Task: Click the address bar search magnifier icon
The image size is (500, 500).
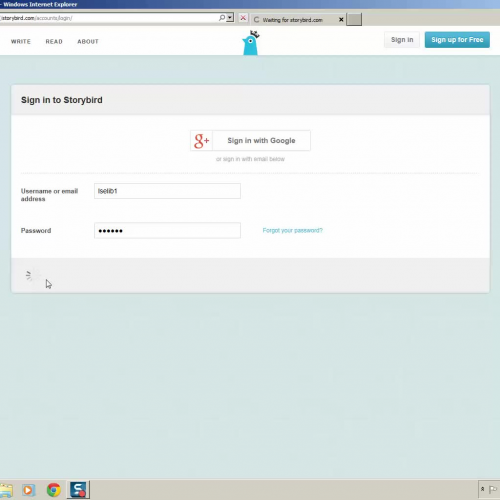Action: [x=222, y=18]
